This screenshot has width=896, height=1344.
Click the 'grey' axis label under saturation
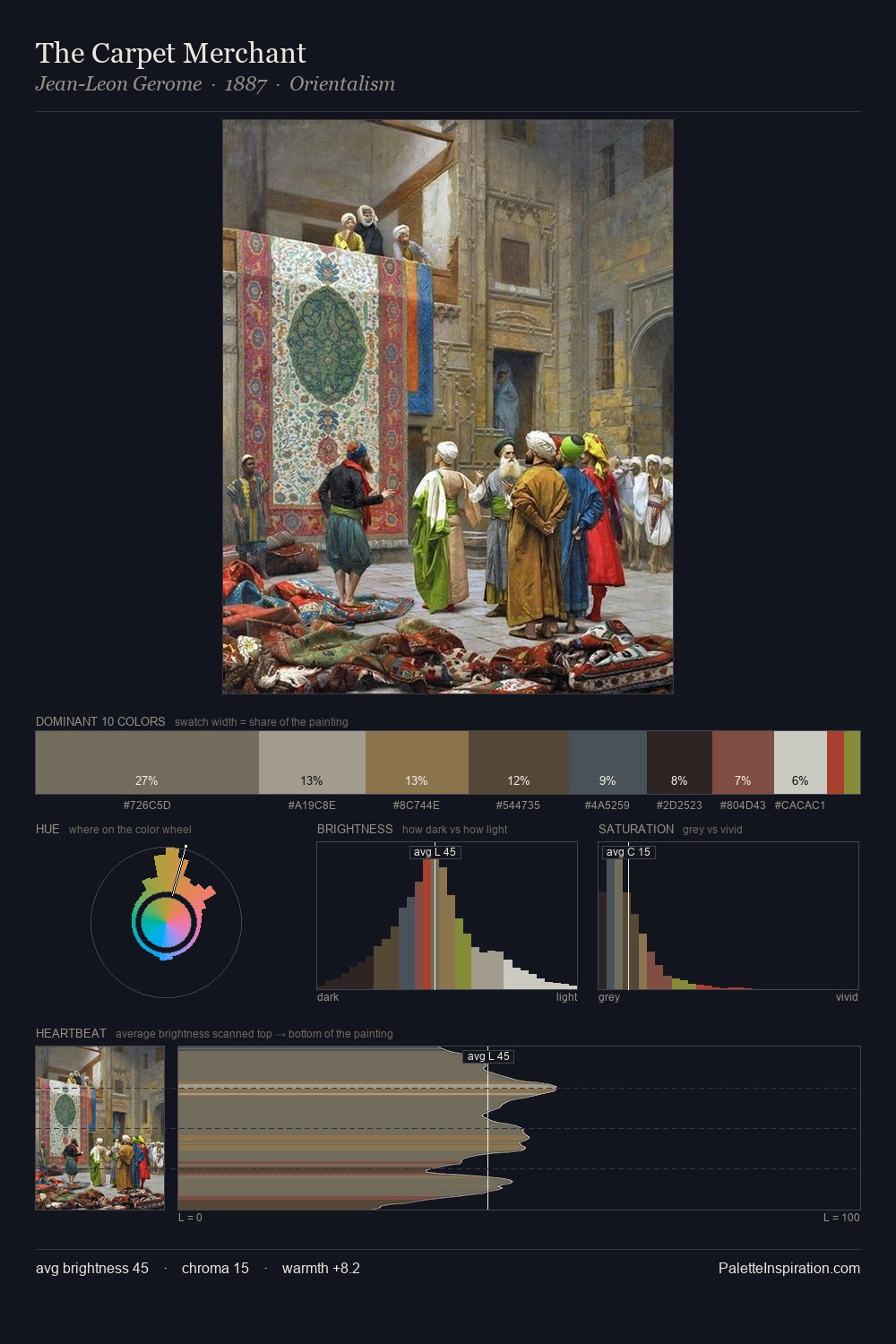coord(609,997)
